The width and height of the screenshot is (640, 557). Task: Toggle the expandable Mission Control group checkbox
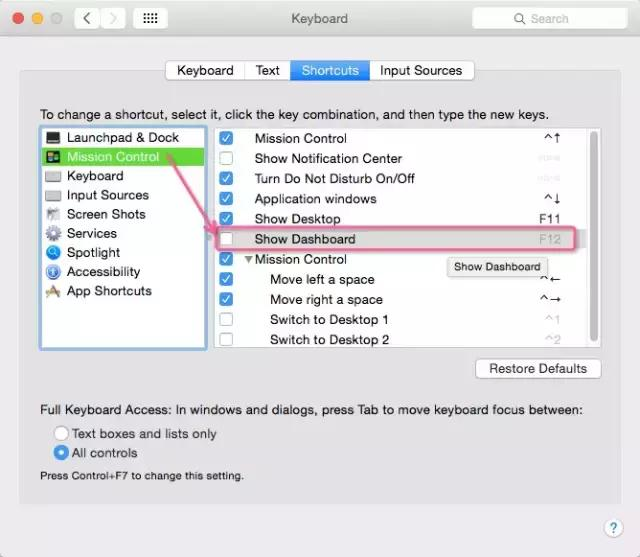point(226,259)
